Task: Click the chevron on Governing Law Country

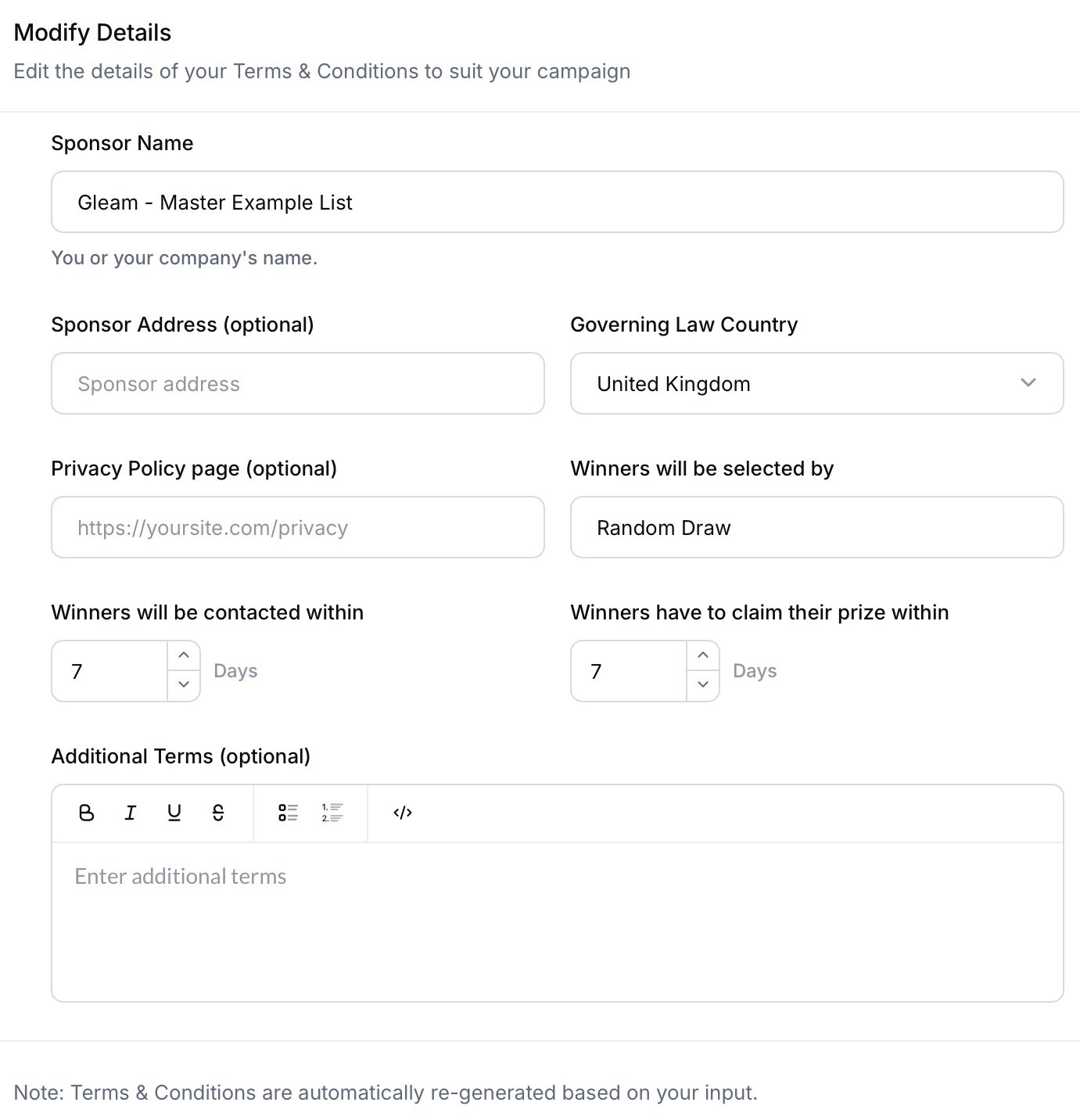Action: (x=1029, y=383)
